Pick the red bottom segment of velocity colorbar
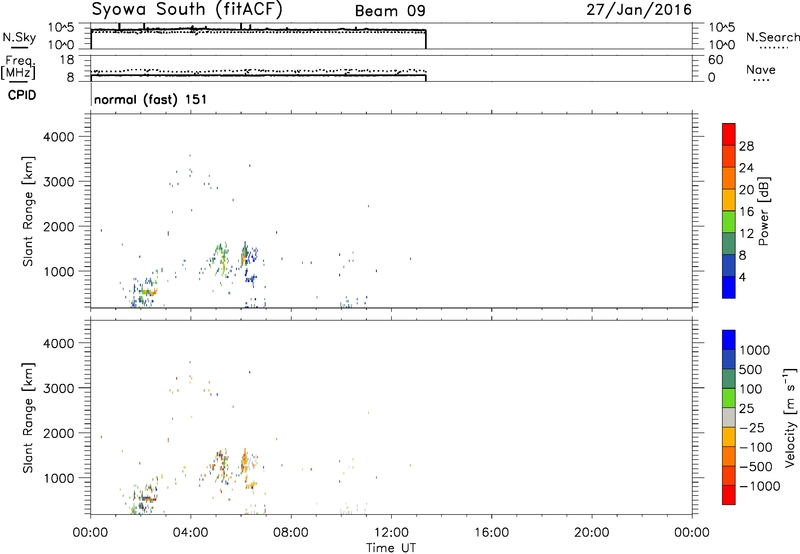The height and width of the screenshot is (554, 800). (729, 495)
